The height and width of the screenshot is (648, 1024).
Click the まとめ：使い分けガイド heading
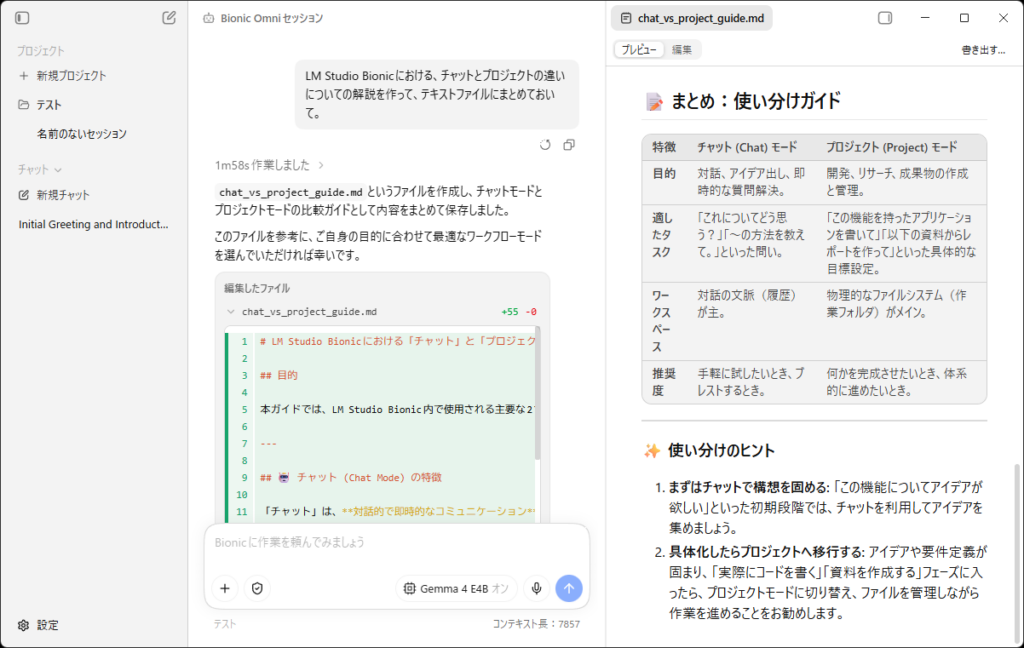click(755, 101)
